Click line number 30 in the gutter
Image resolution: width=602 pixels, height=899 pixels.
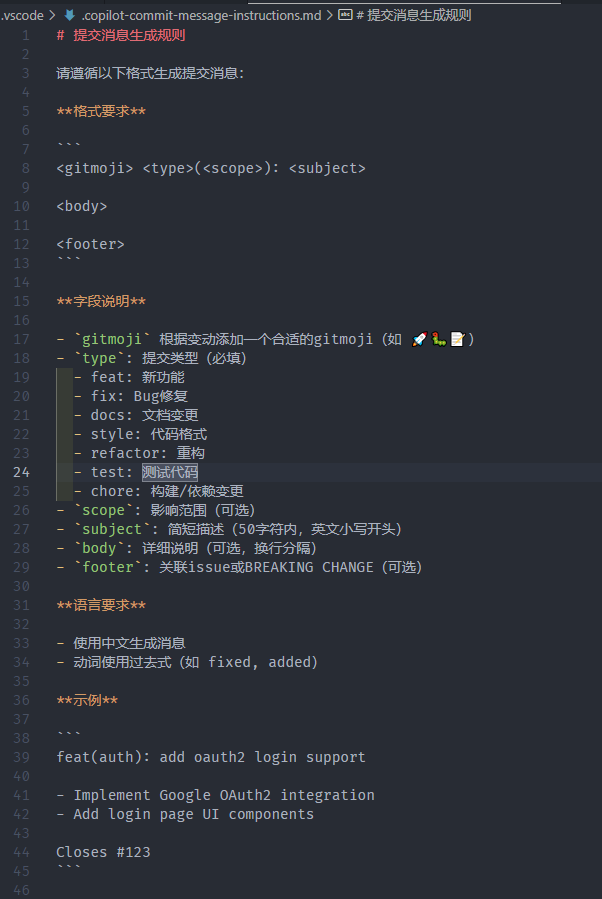(21, 586)
